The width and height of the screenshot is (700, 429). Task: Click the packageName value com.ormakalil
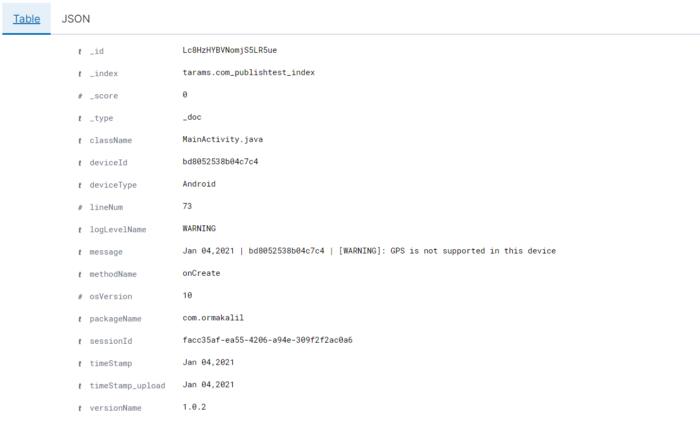pyautogui.click(x=213, y=318)
